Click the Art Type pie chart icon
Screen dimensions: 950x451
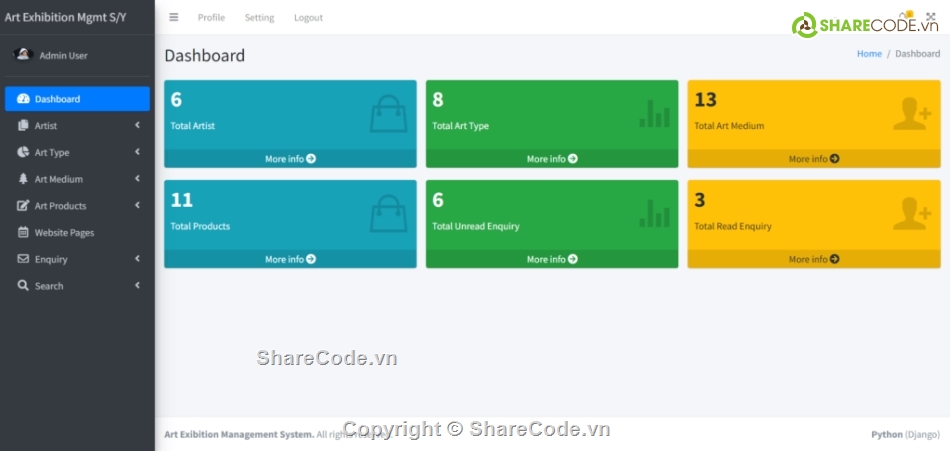tap(23, 152)
